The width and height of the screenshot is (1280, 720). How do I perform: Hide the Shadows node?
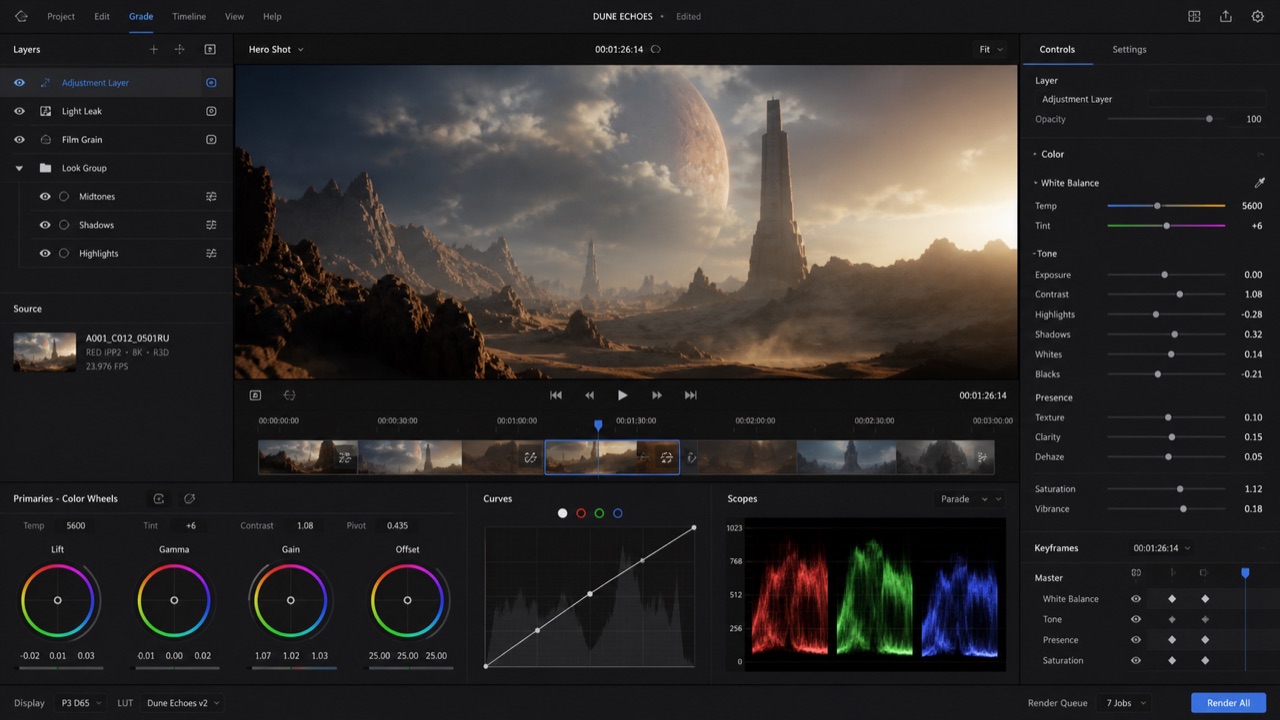[45, 225]
